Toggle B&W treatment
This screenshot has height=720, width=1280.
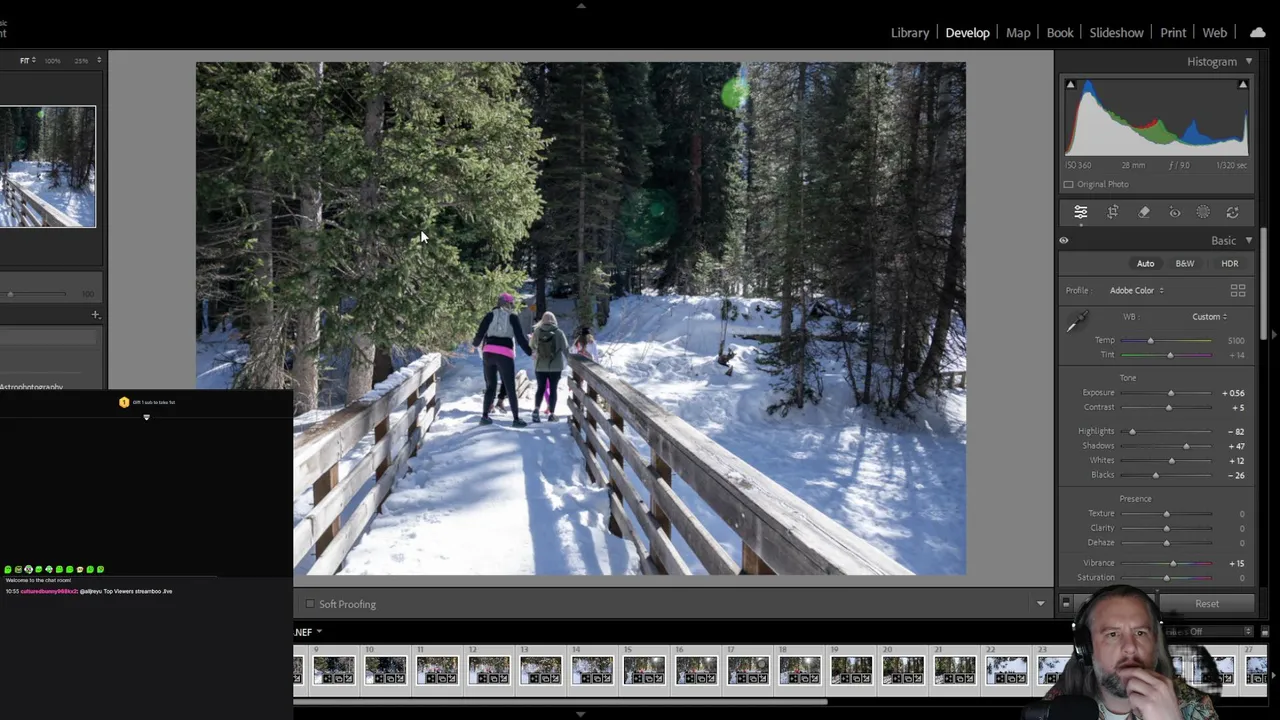tap(1185, 264)
